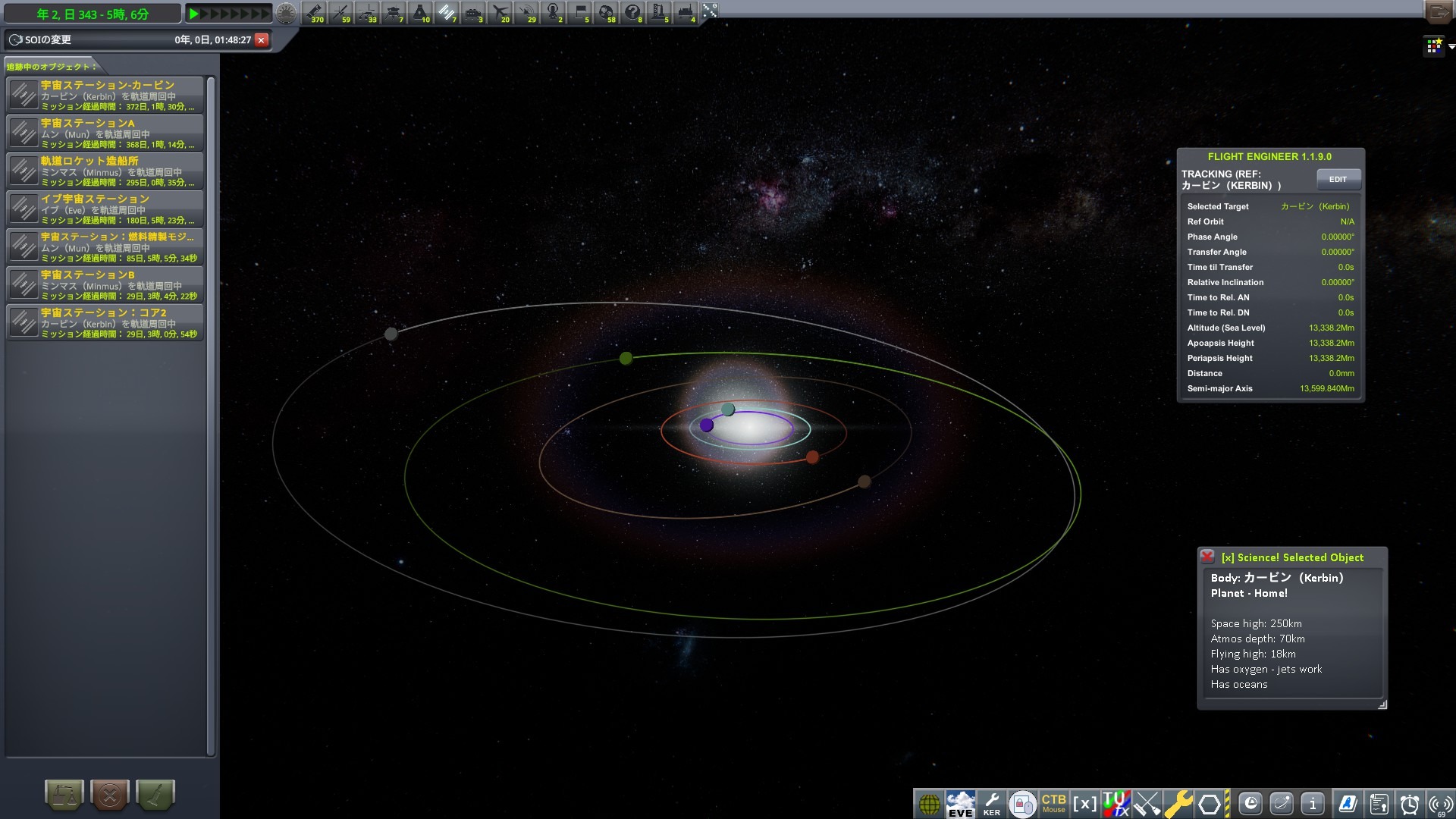The width and height of the screenshot is (1456, 819).
Task: Select vessel イブ宇宙ステーション
Action: coord(105,209)
